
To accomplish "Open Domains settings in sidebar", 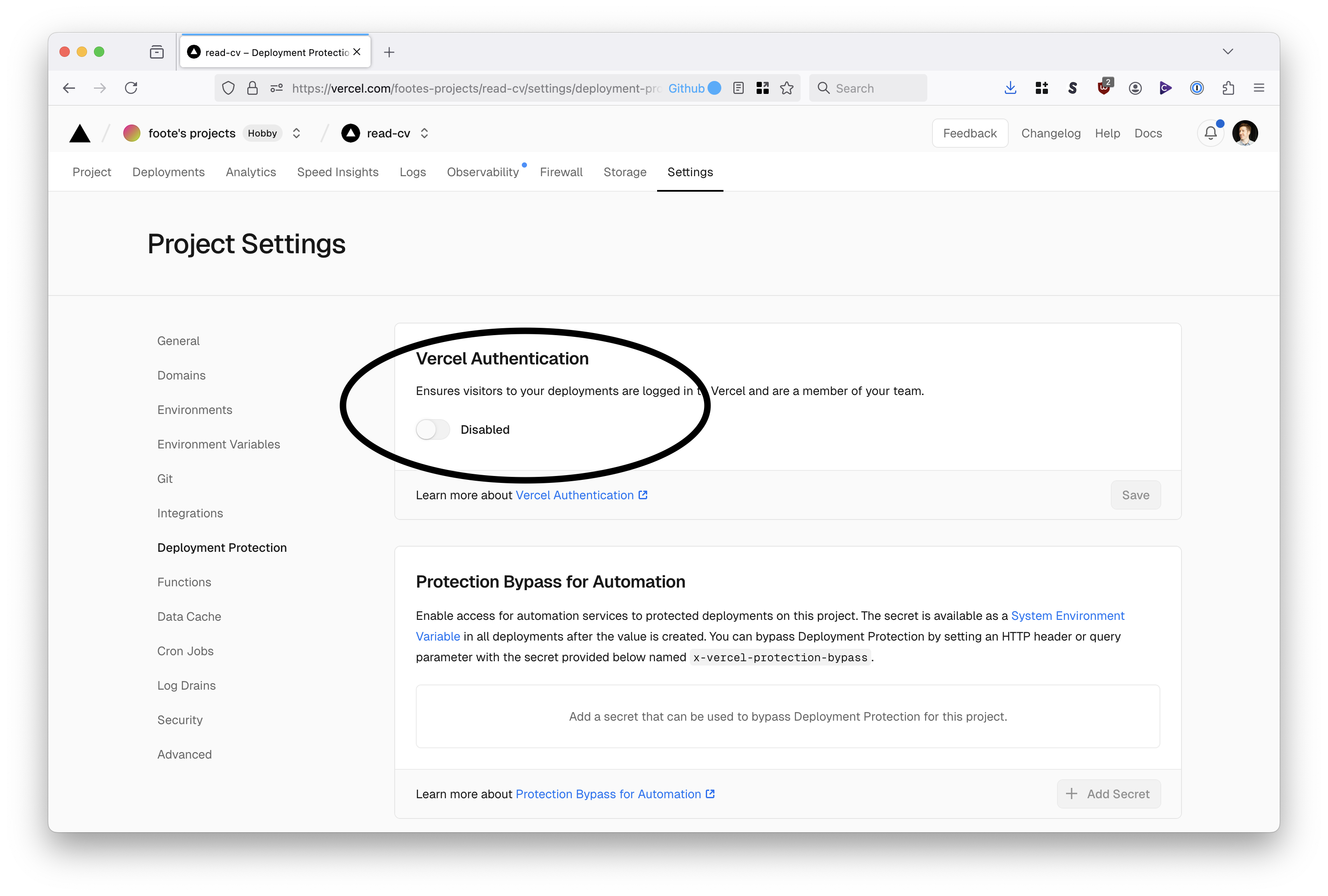I will tap(181, 376).
